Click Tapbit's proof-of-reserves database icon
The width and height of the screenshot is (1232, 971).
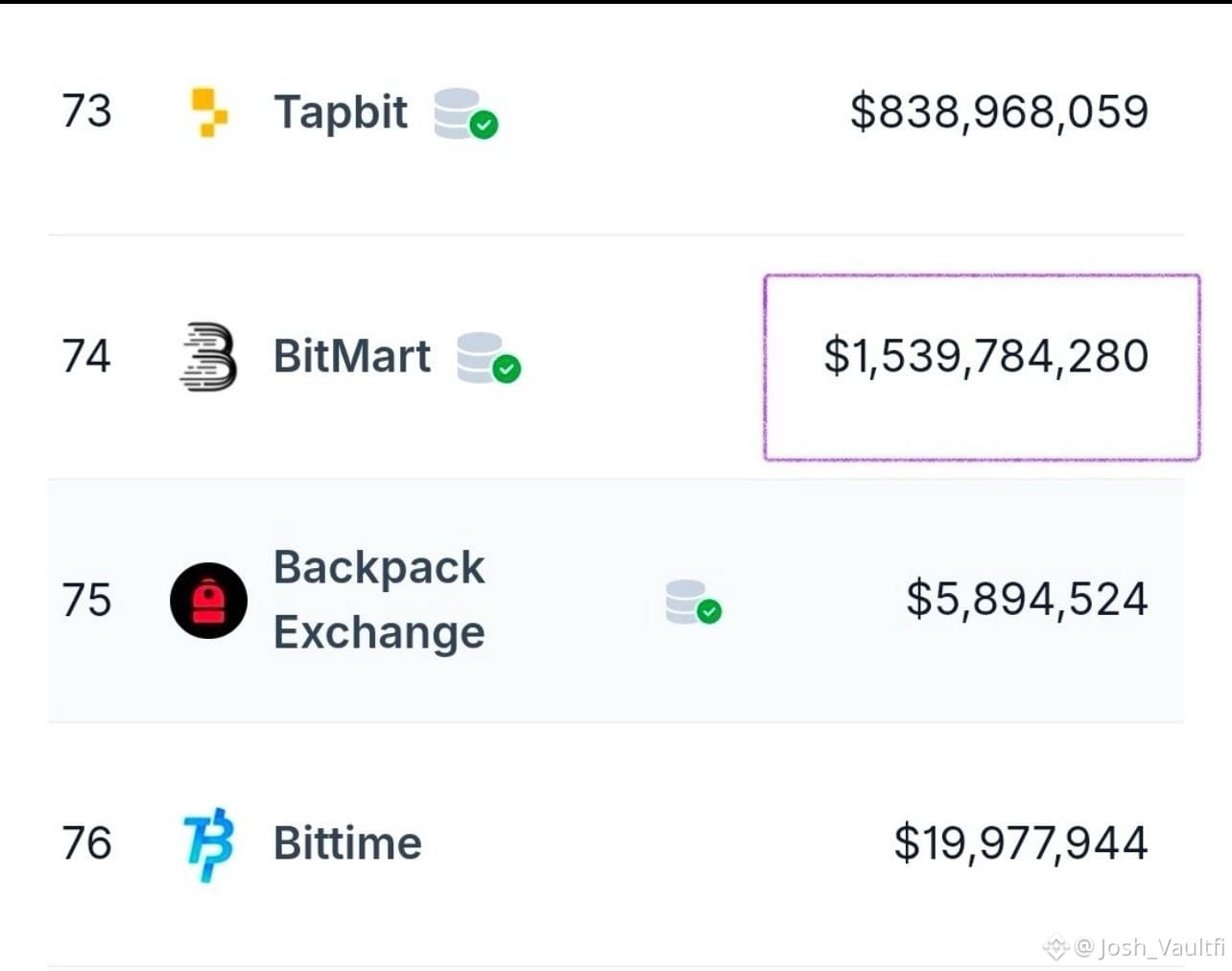click(465, 113)
